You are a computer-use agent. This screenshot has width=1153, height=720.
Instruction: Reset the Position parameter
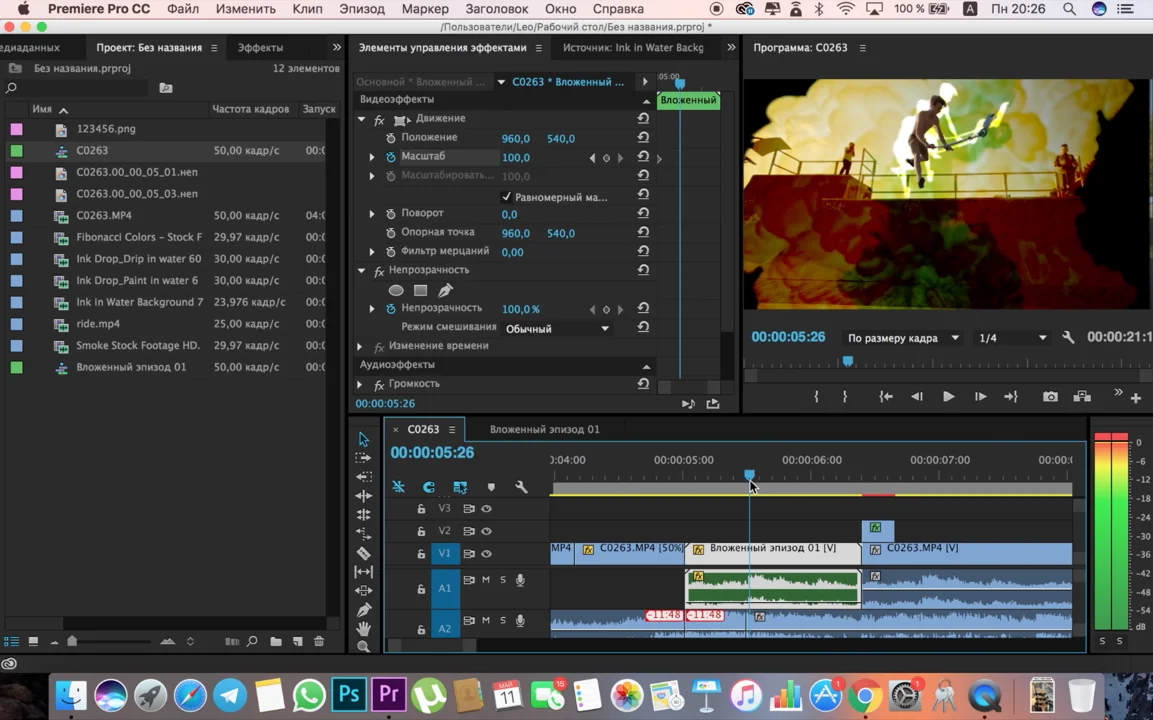click(643, 138)
